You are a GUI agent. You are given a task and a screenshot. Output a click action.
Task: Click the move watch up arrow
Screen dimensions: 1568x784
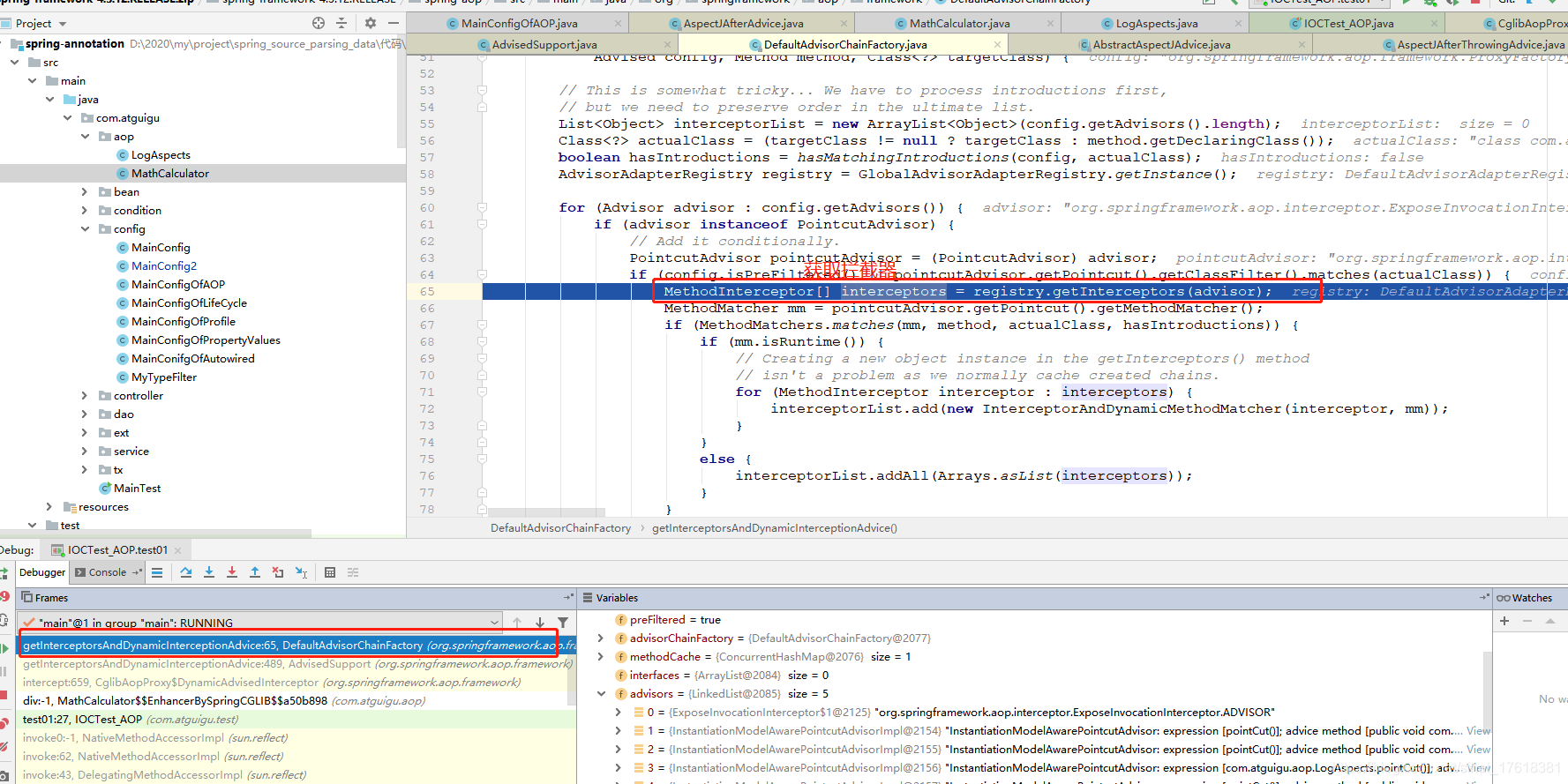click(x=1550, y=621)
